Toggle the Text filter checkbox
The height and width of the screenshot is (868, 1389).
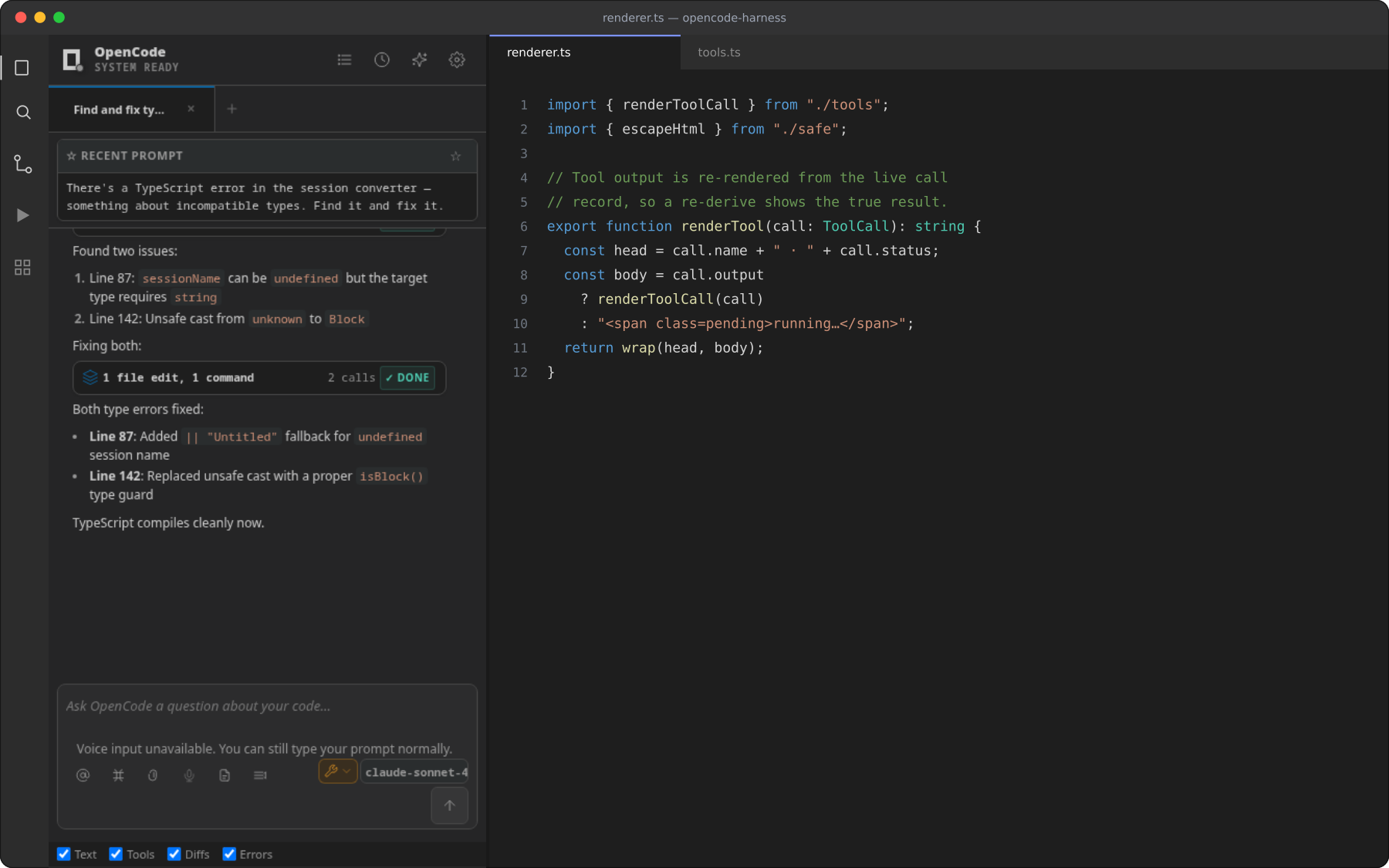(x=63, y=854)
